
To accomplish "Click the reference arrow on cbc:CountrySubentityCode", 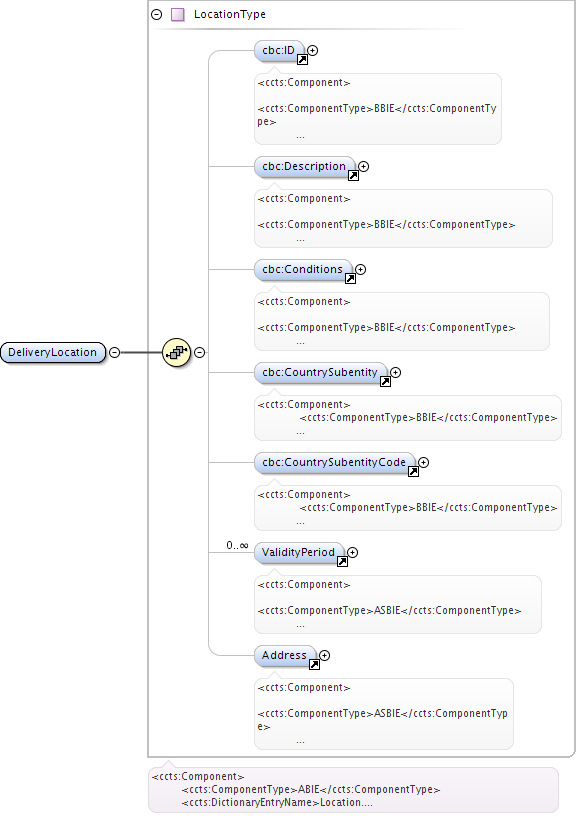I will pos(414,472).
